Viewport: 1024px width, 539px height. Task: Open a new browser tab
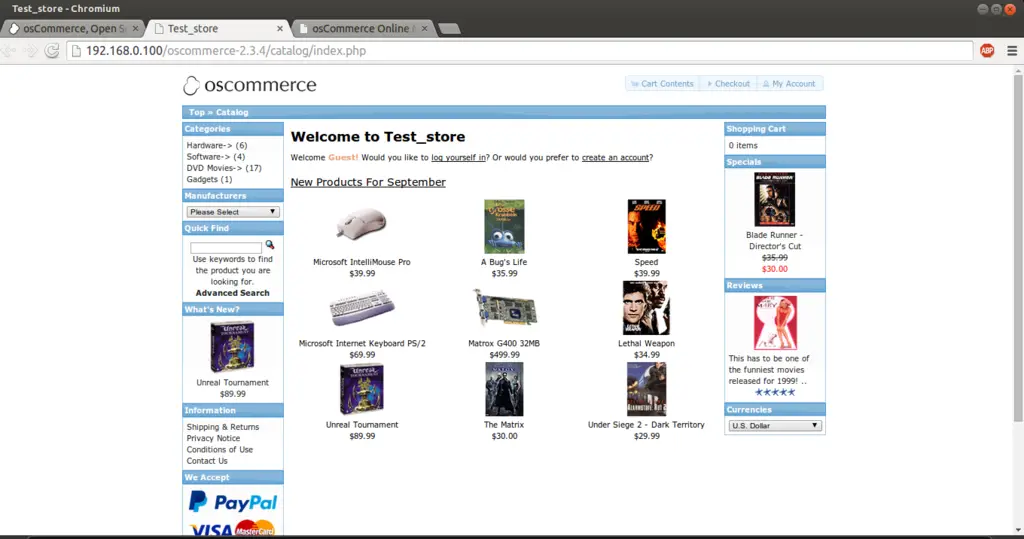point(449,28)
